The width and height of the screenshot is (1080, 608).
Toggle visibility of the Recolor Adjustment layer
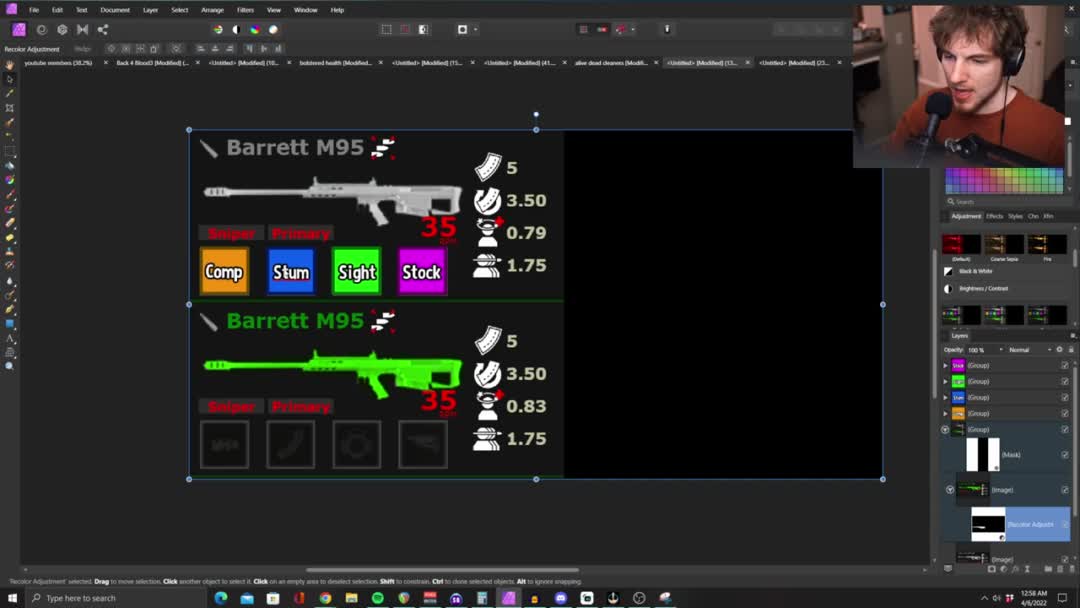1065,524
